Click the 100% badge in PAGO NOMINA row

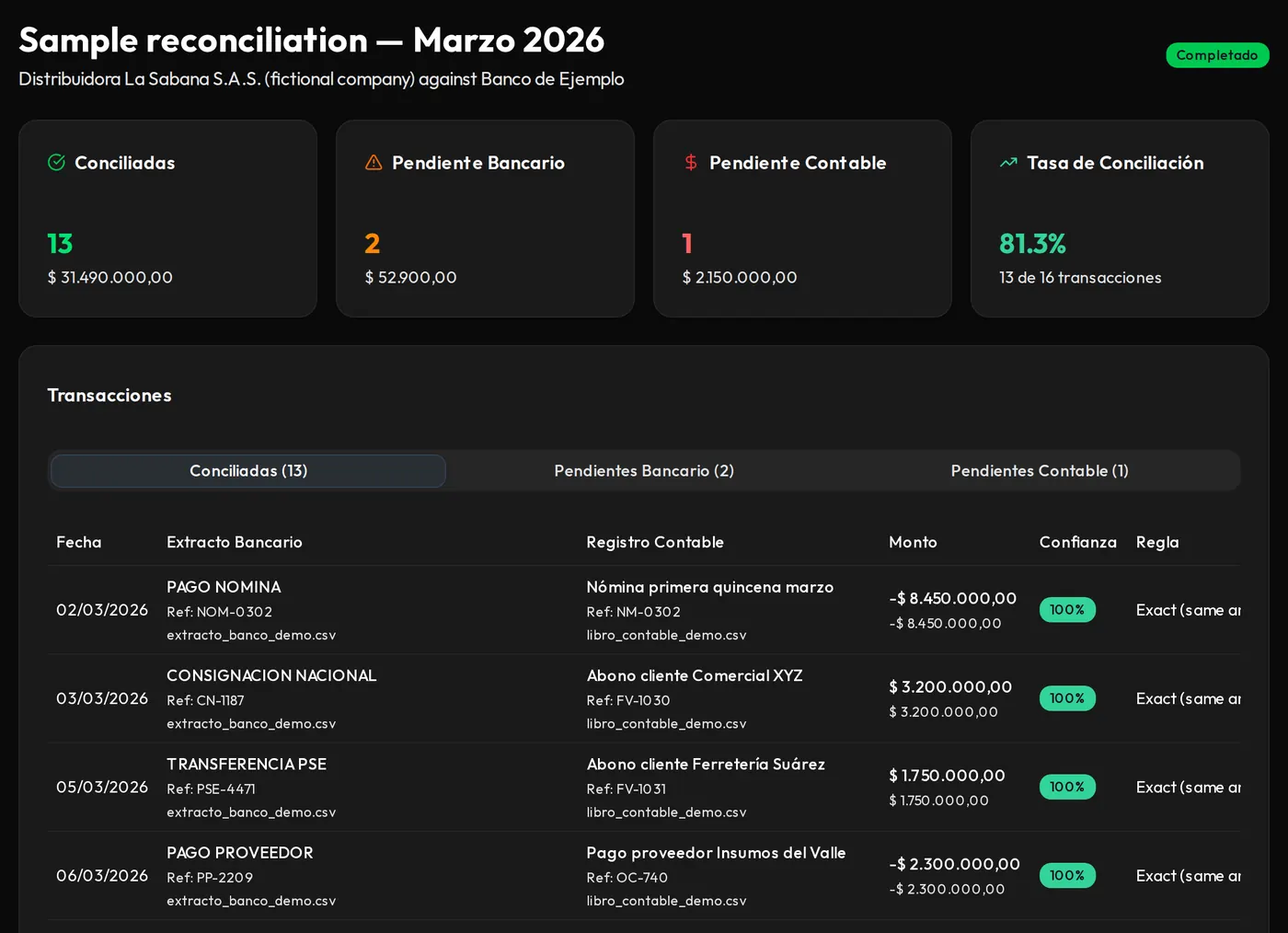(x=1067, y=610)
